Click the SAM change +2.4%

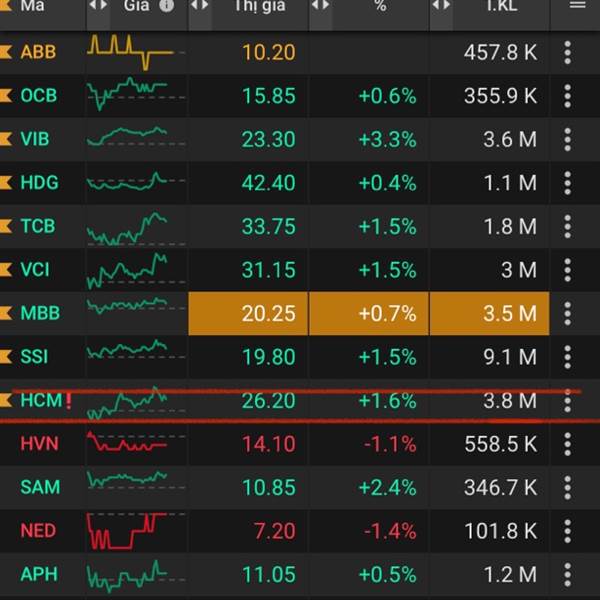pyautogui.click(x=387, y=488)
